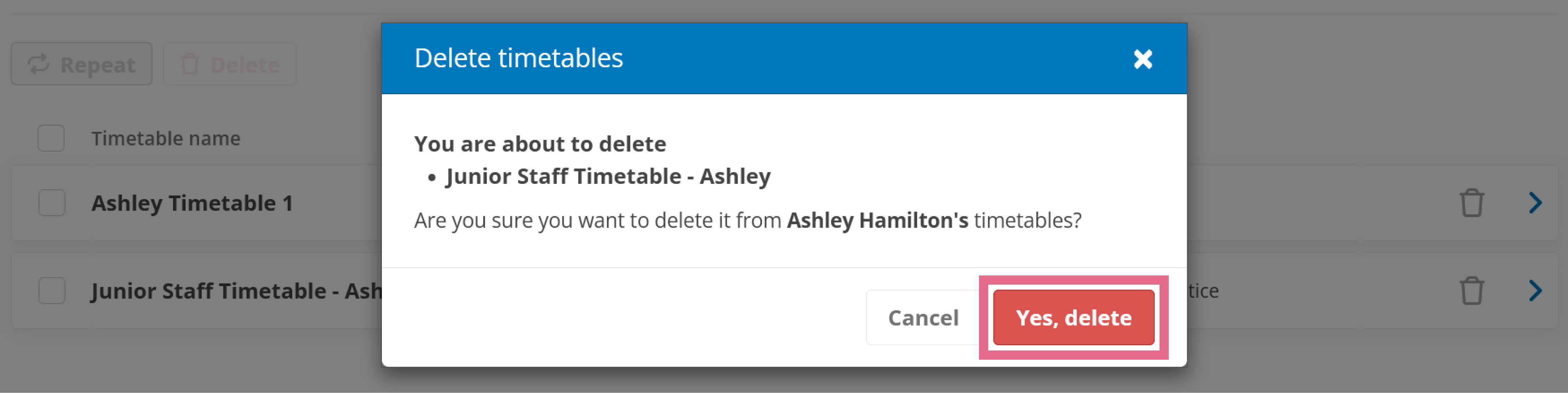1568x393 pixels.
Task: Click trash icon on toolbar Delete button
Action: (x=190, y=64)
